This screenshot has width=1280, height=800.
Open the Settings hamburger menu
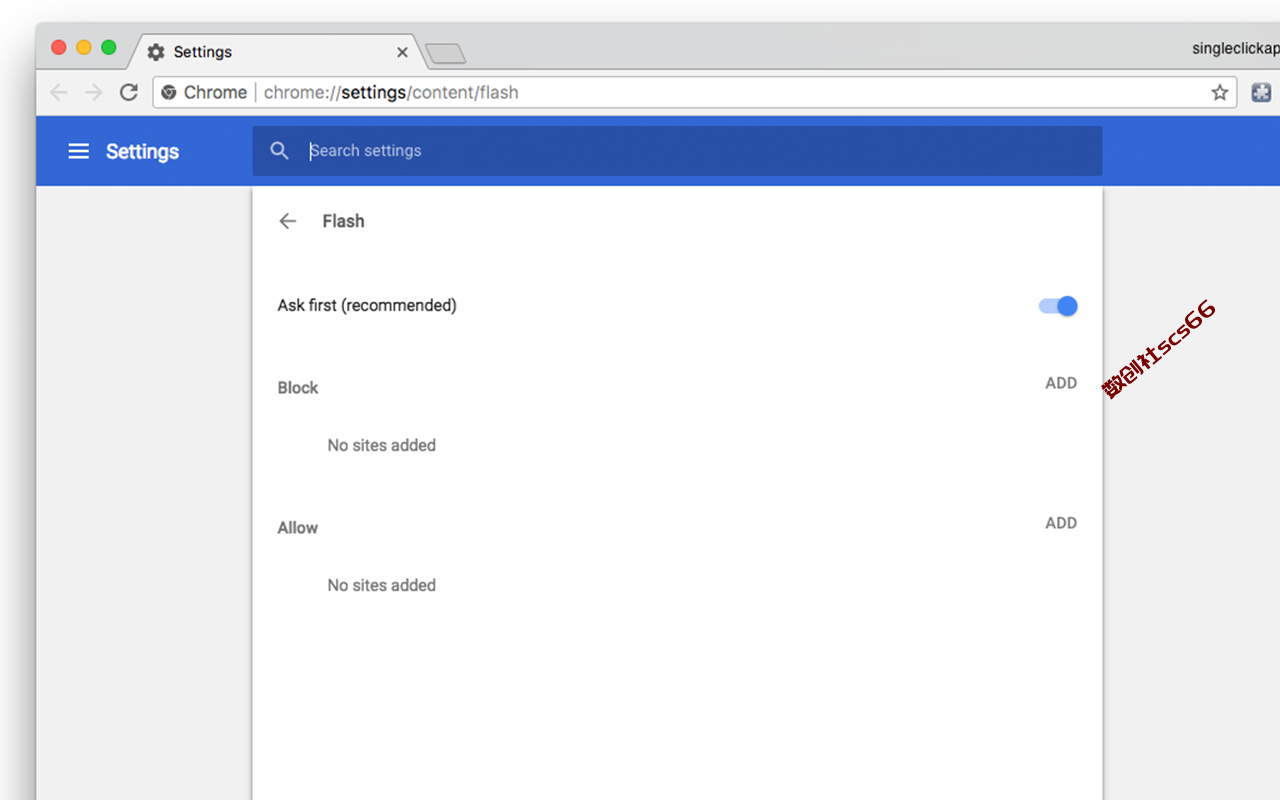pos(78,151)
